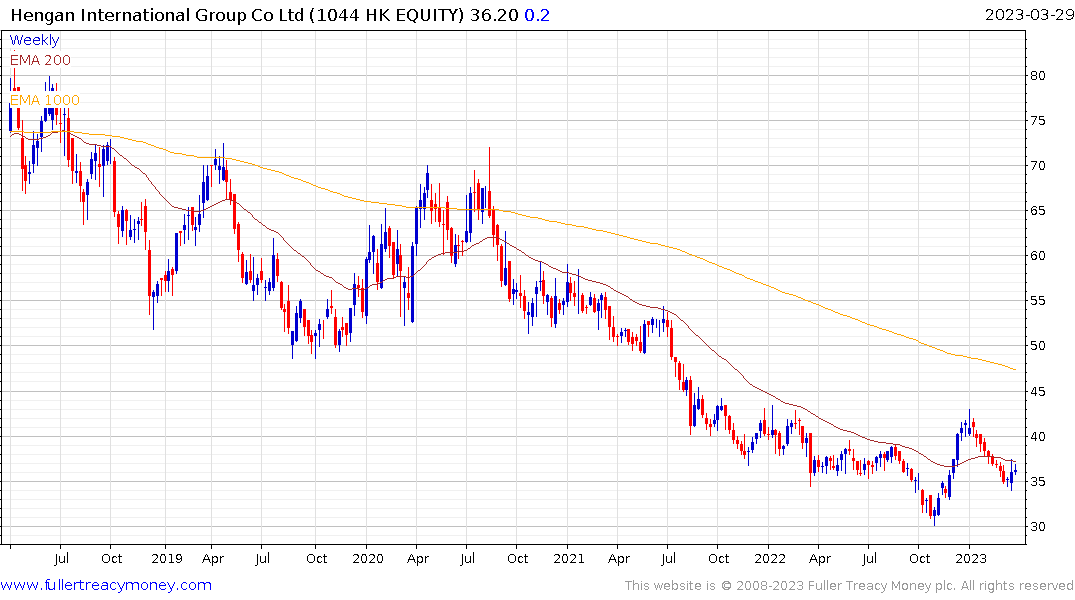Viewport: 1075px width, 600px height.
Task: Click the EMA 200 legend label
Action: click(40, 60)
